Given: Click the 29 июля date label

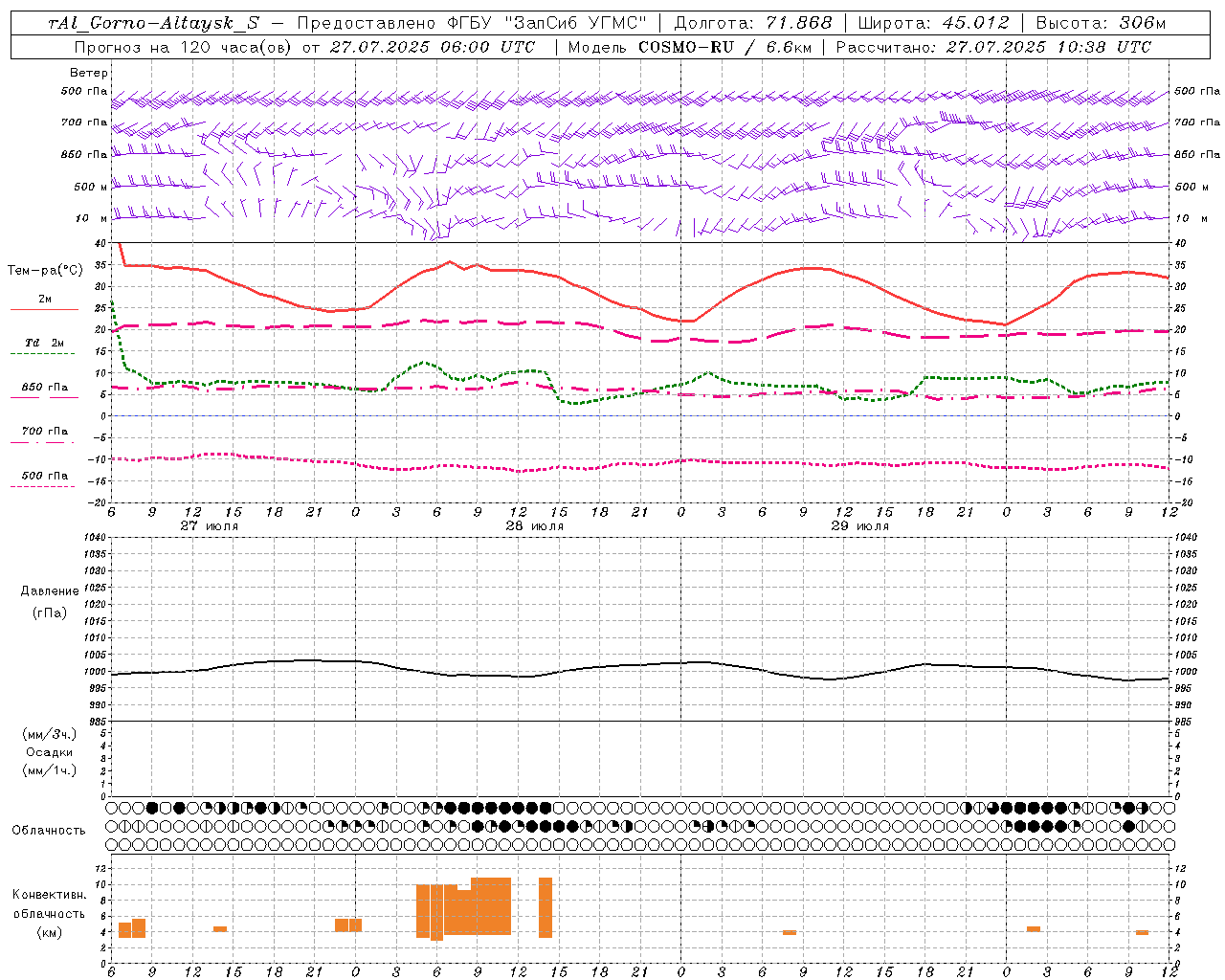Looking at the screenshot, I should click(x=860, y=526).
